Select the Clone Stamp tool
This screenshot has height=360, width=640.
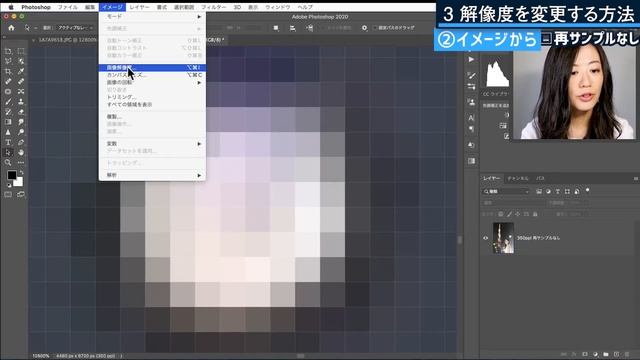click(21, 102)
